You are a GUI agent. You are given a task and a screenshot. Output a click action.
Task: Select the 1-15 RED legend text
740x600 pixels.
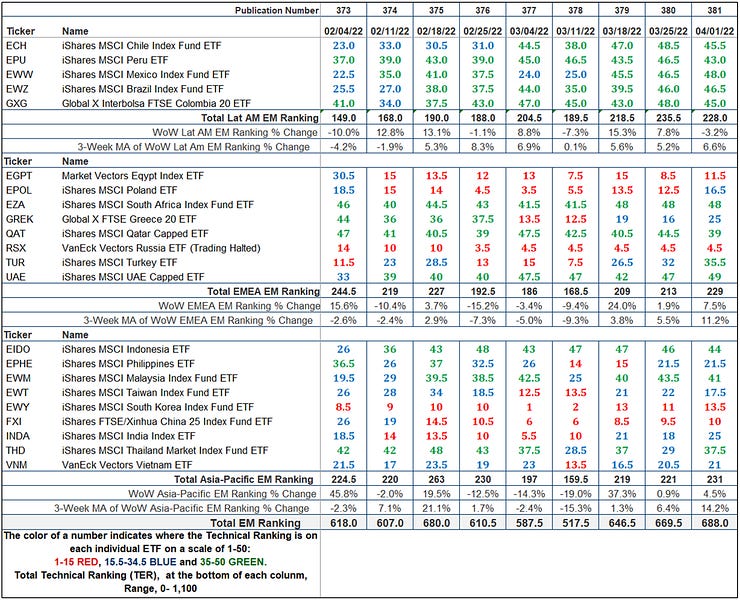point(76,562)
